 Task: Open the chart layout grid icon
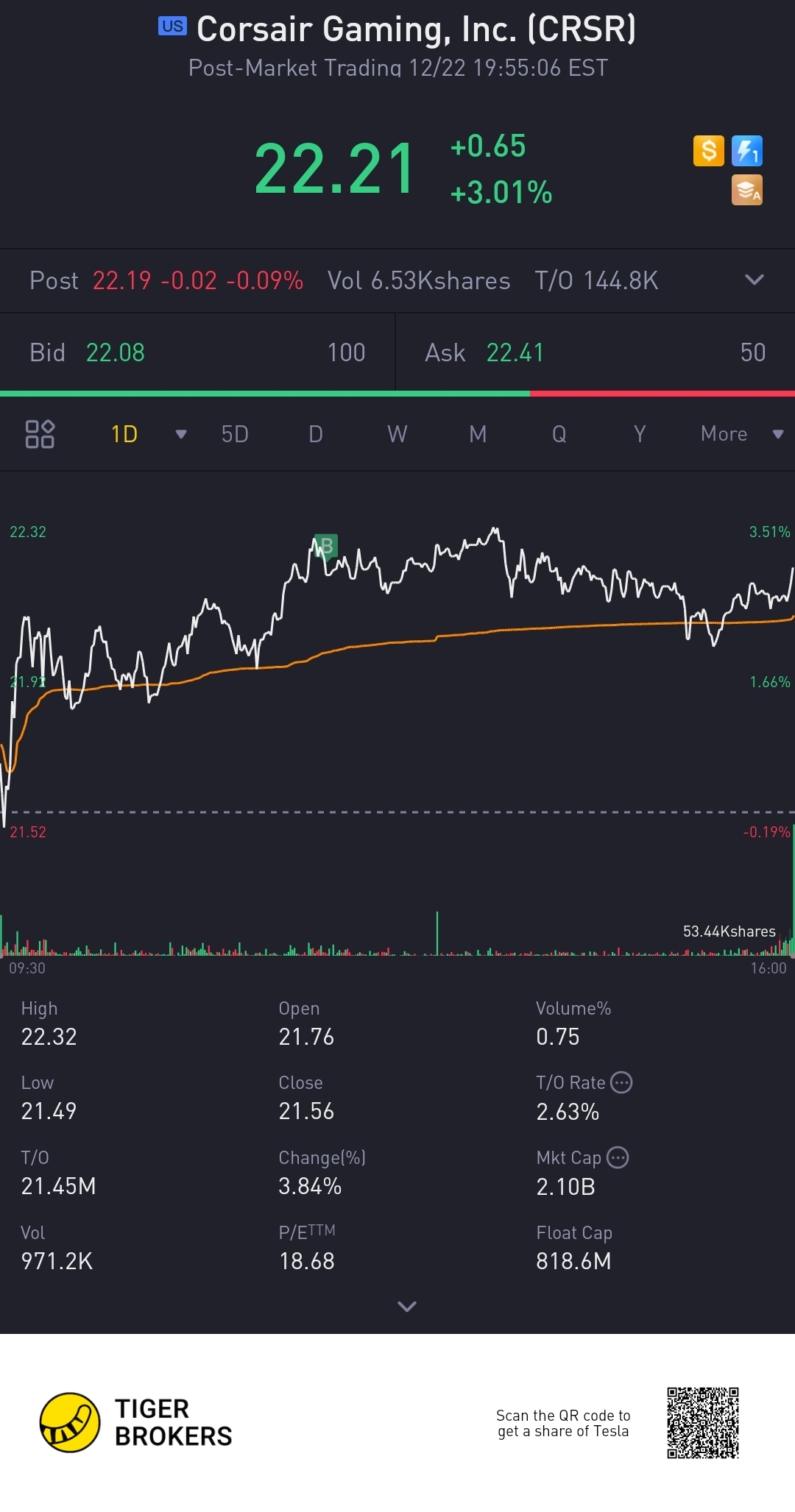click(x=40, y=434)
